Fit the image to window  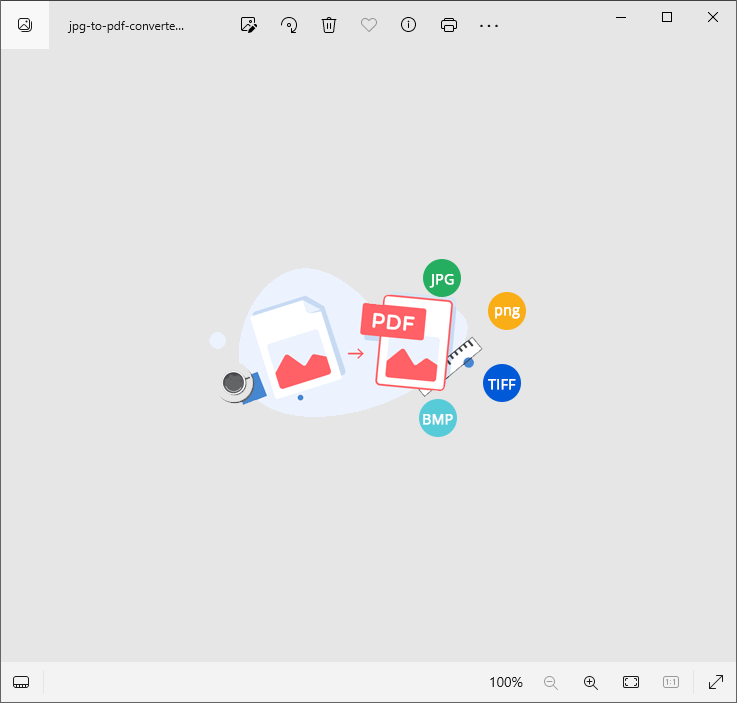(x=631, y=682)
